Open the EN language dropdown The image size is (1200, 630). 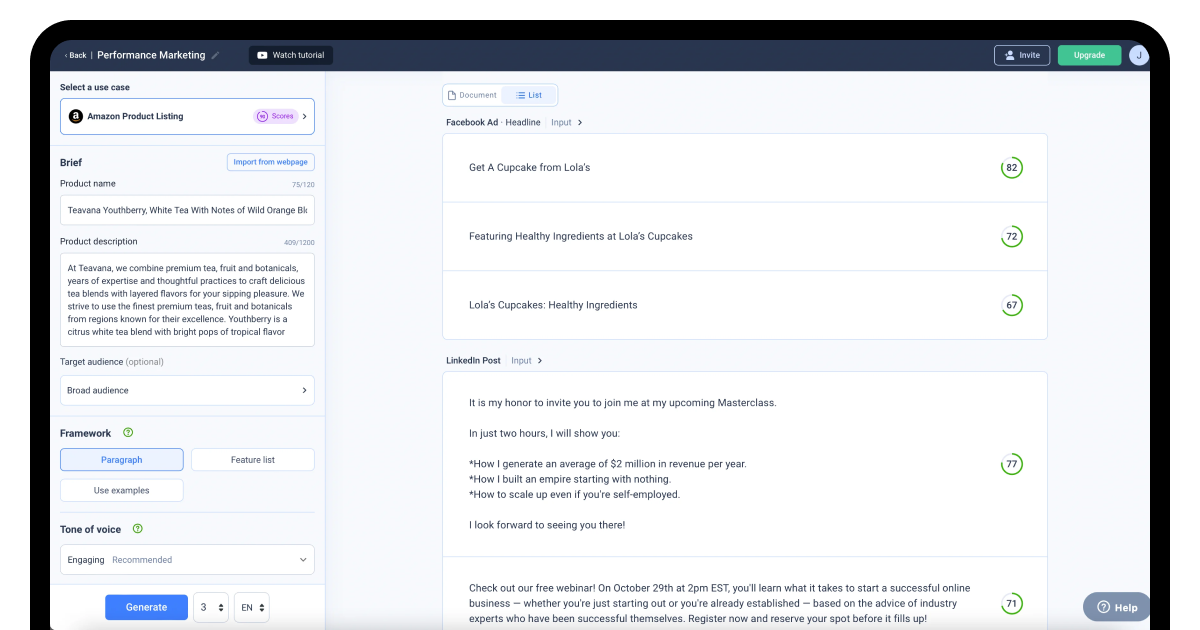coord(252,607)
